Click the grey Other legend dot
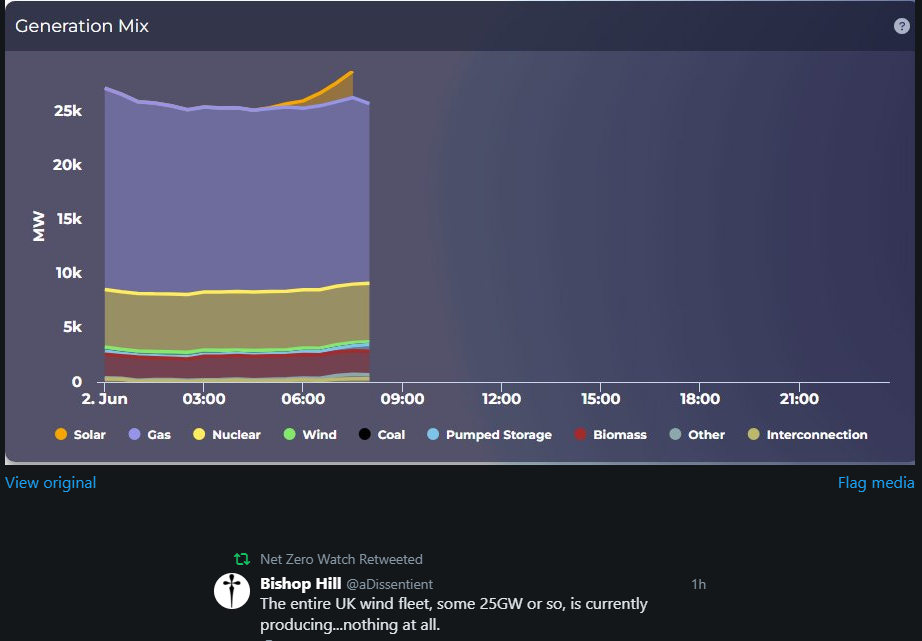922x641 pixels. click(676, 435)
